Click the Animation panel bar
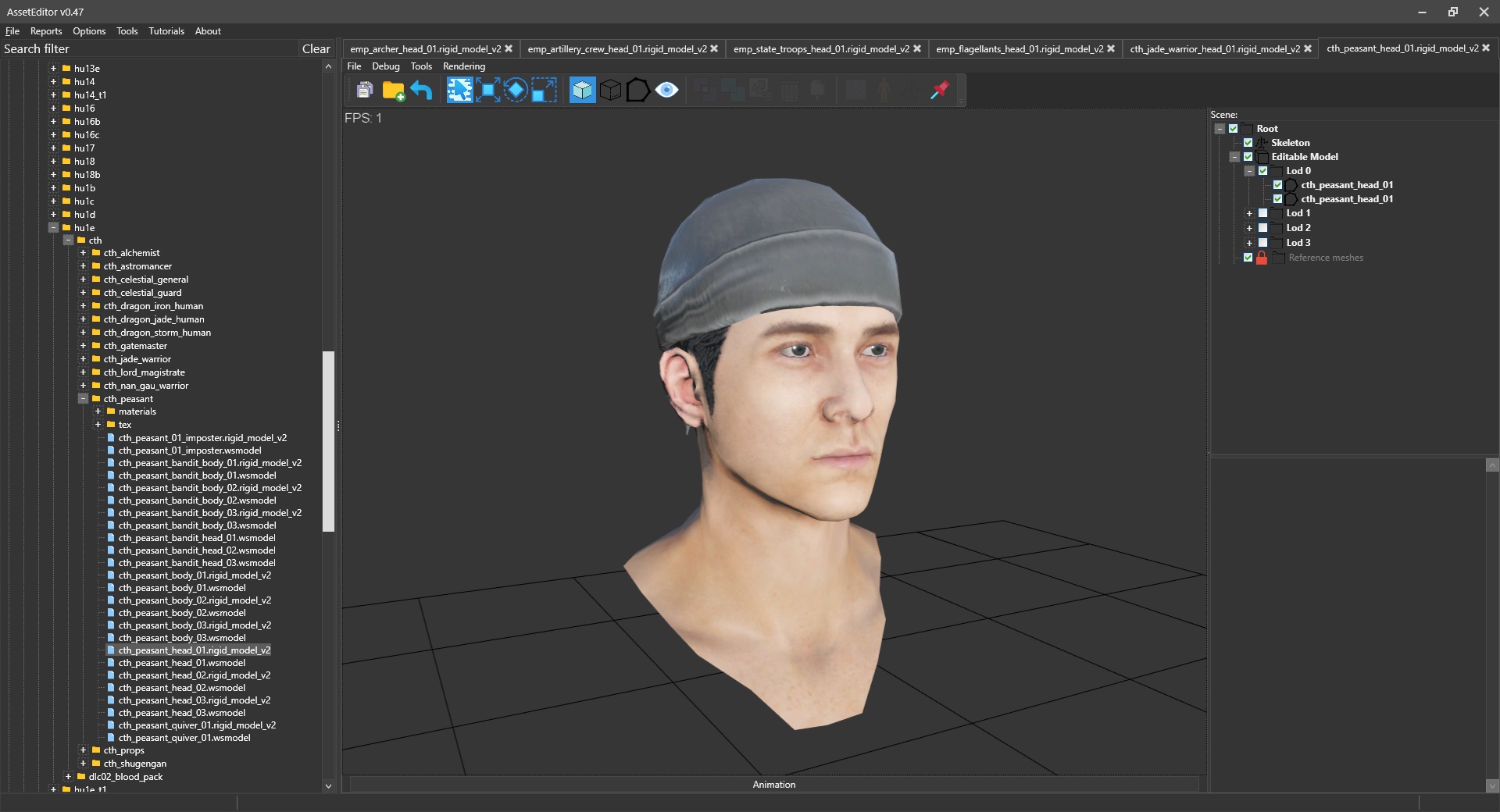Viewport: 1500px width, 812px height. 773,785
